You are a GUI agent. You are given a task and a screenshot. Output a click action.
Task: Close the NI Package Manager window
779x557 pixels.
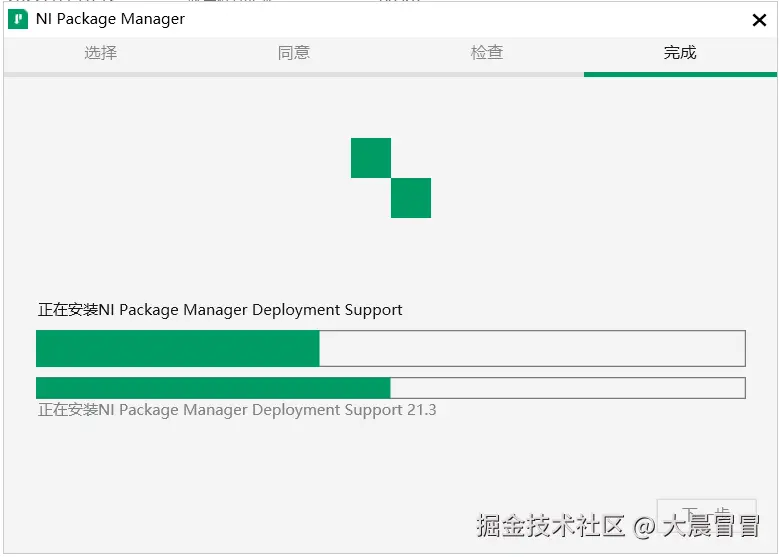coord(759,19)
